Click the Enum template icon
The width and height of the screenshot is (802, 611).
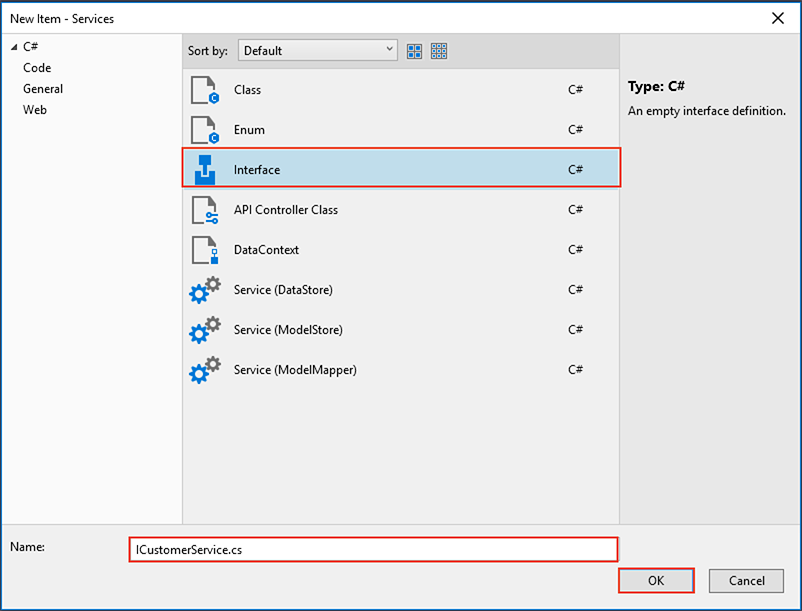point(204,130)
